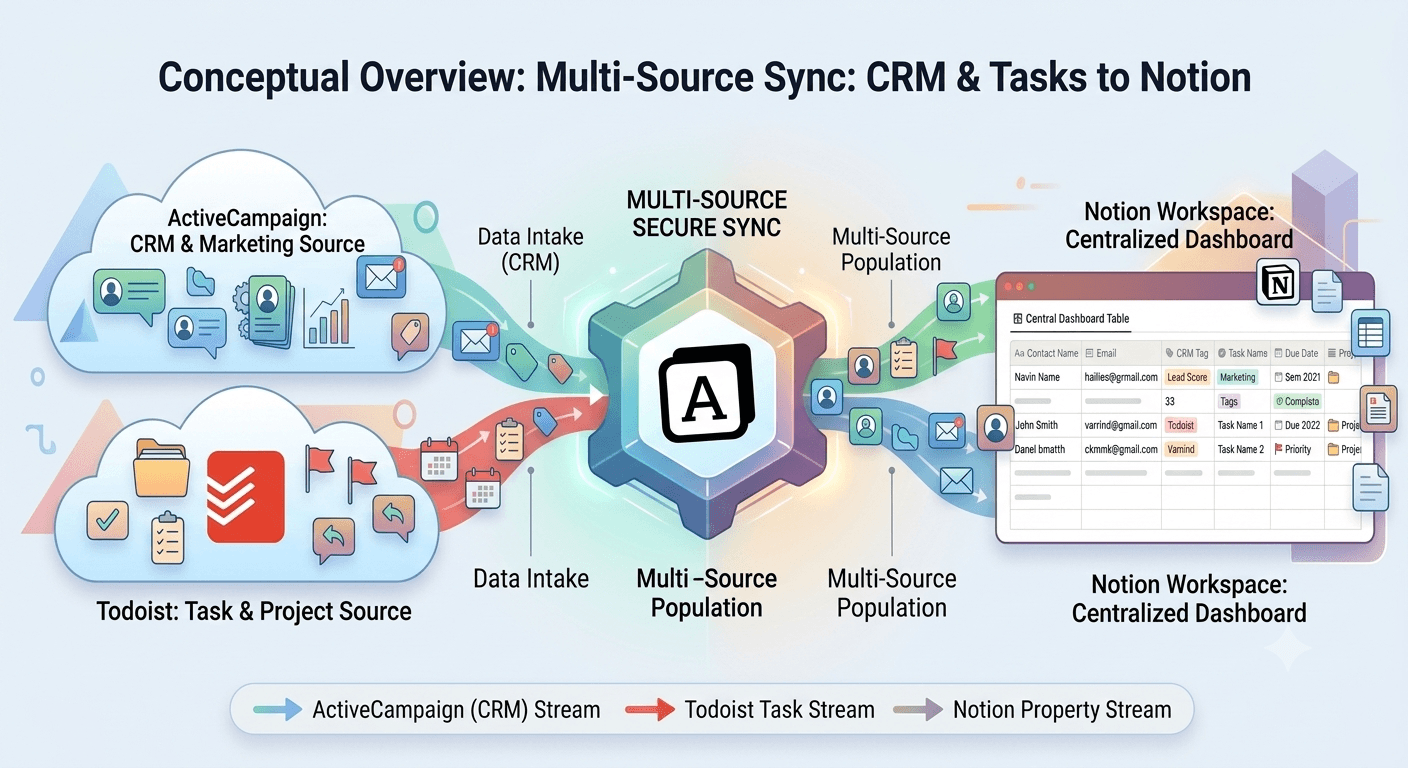Click the envelope icon with red notification badge in the ActiveCampaign cloud
The height and width of the screenshot is (768, 1408).
point(384,277)
